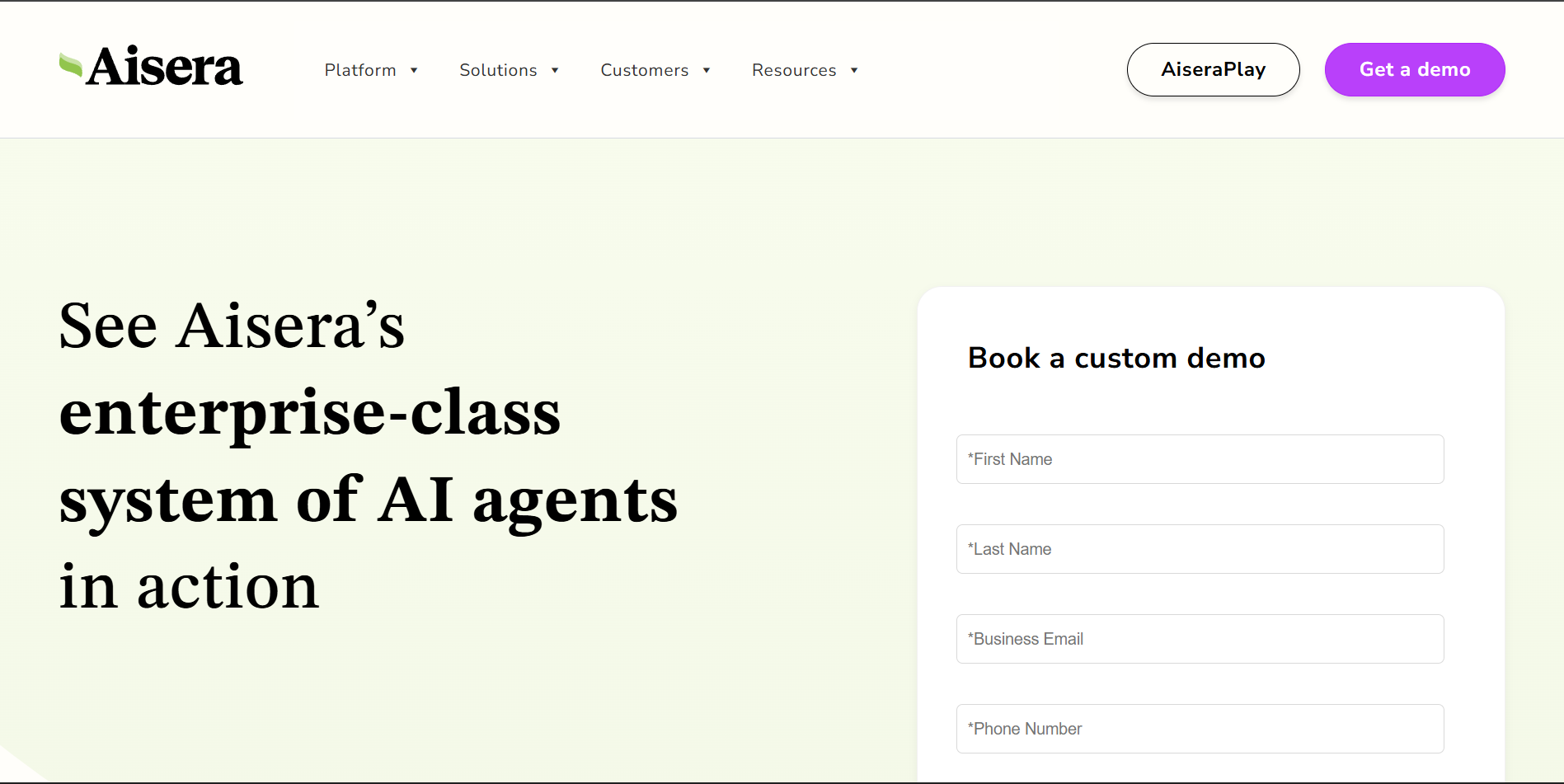Viewport: 1564px width, 784px height.
Task: Click the 'Book a custom demo' heading
Action: (1116, 358)
